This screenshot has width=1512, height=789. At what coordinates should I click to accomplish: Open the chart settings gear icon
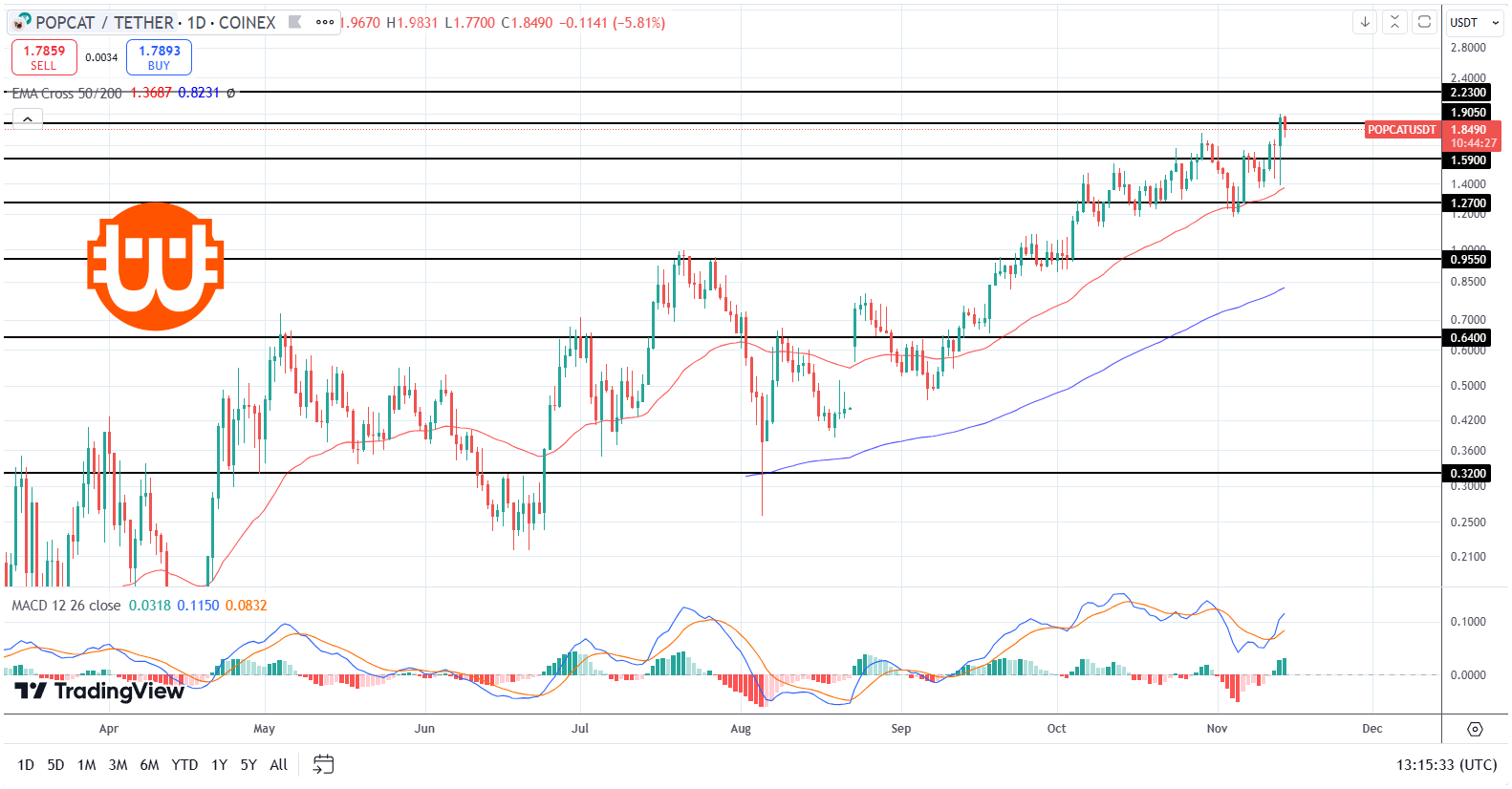coord(1475,729)
